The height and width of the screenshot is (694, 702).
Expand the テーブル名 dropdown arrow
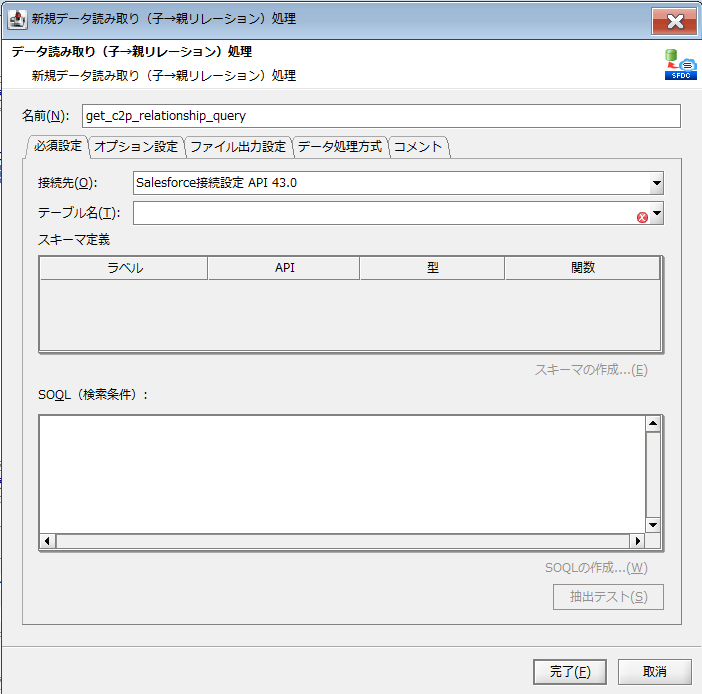click(x=656, y=213)
